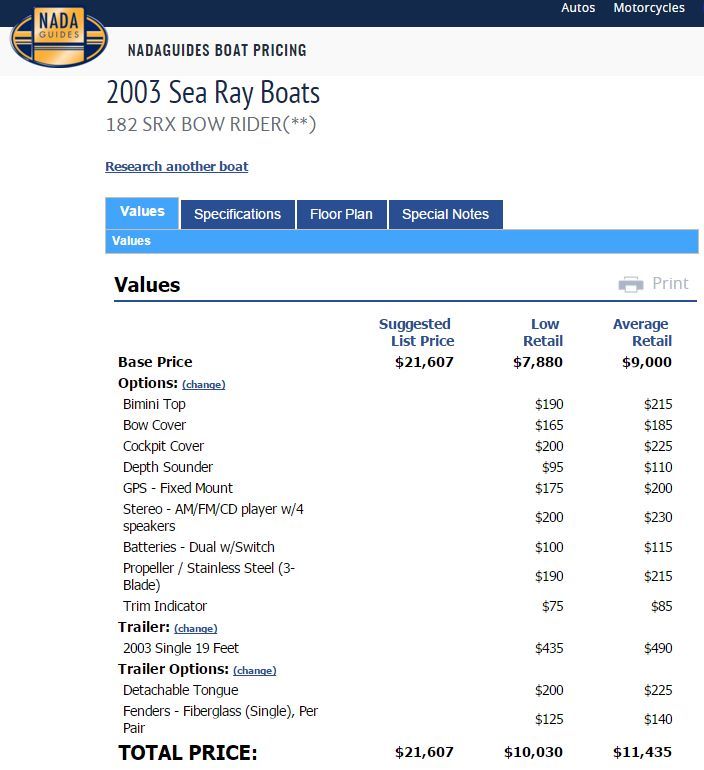This screenshot has width=704, height=770.
Task: Click the Batteries - Dual w/Switch label
Action: [x=199, y=547]
